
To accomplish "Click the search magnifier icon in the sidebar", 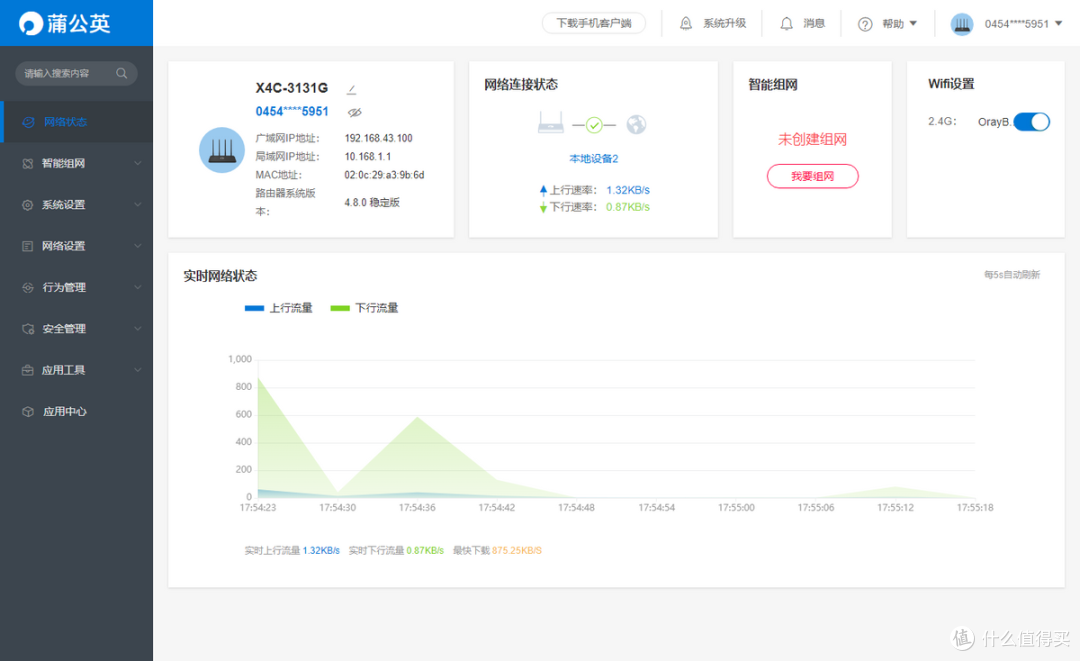I will pyautogui.click(x=122, y=73).
